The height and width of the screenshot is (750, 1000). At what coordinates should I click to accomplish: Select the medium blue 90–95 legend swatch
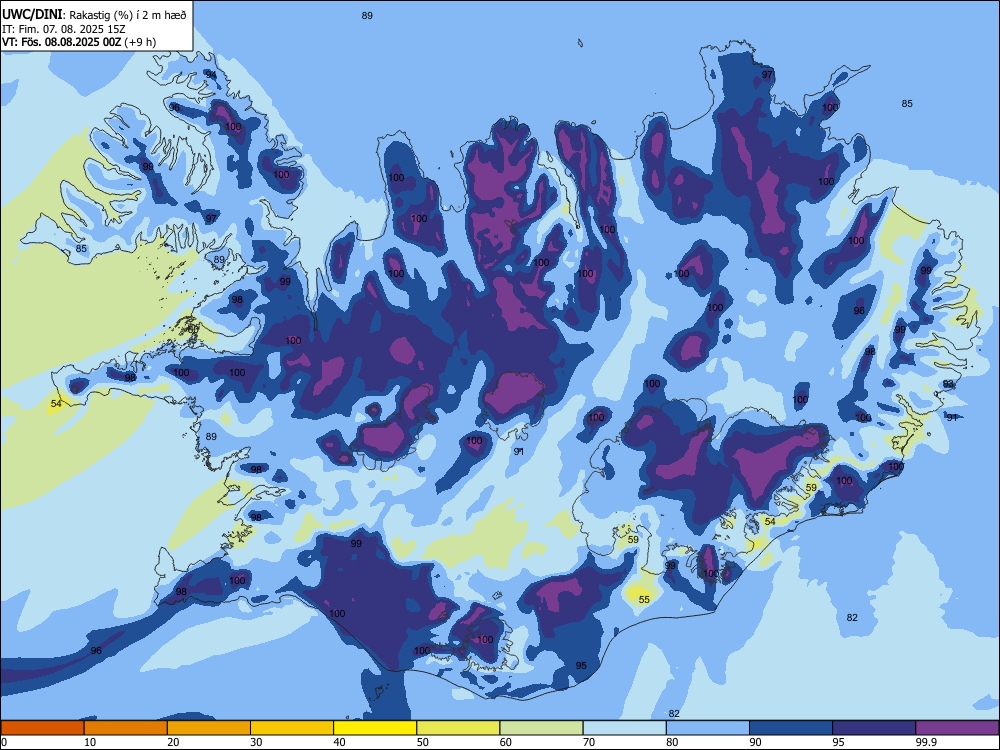(791, 728)
